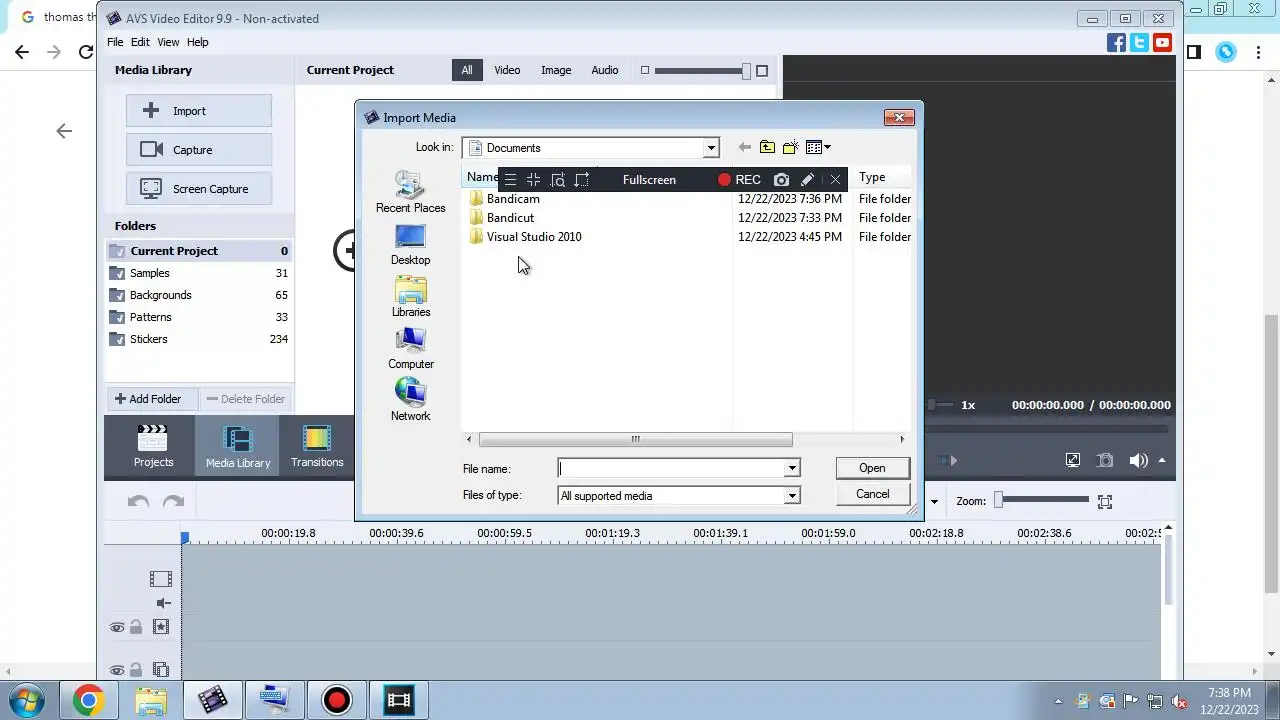Select the Stickers folder
Viewport: 1280px width, 720px height.
point(199,339)
